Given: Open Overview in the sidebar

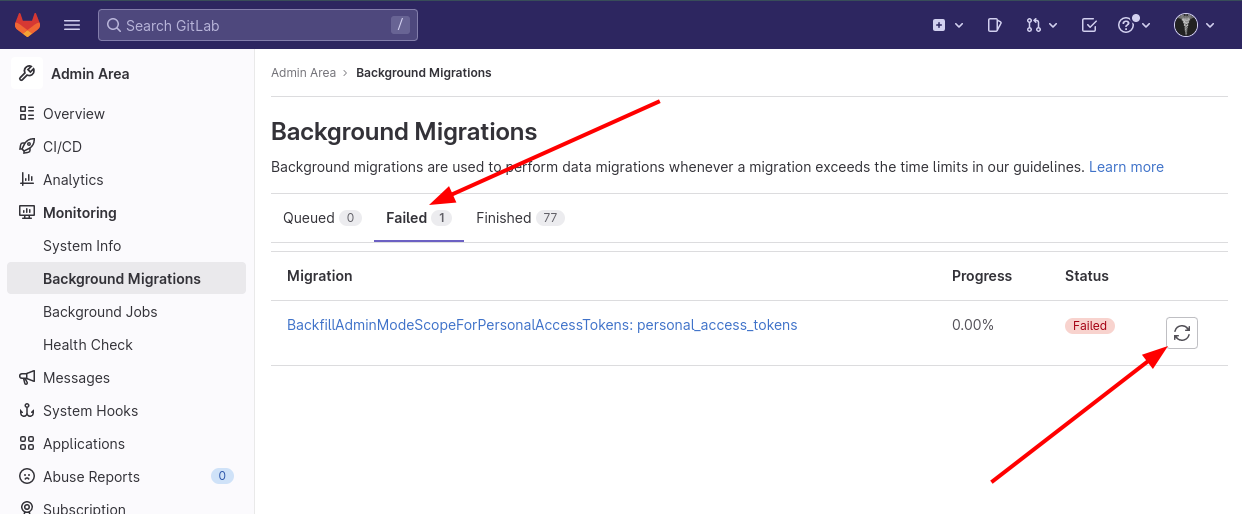Looking at the screenshot, I should (74, 114).
